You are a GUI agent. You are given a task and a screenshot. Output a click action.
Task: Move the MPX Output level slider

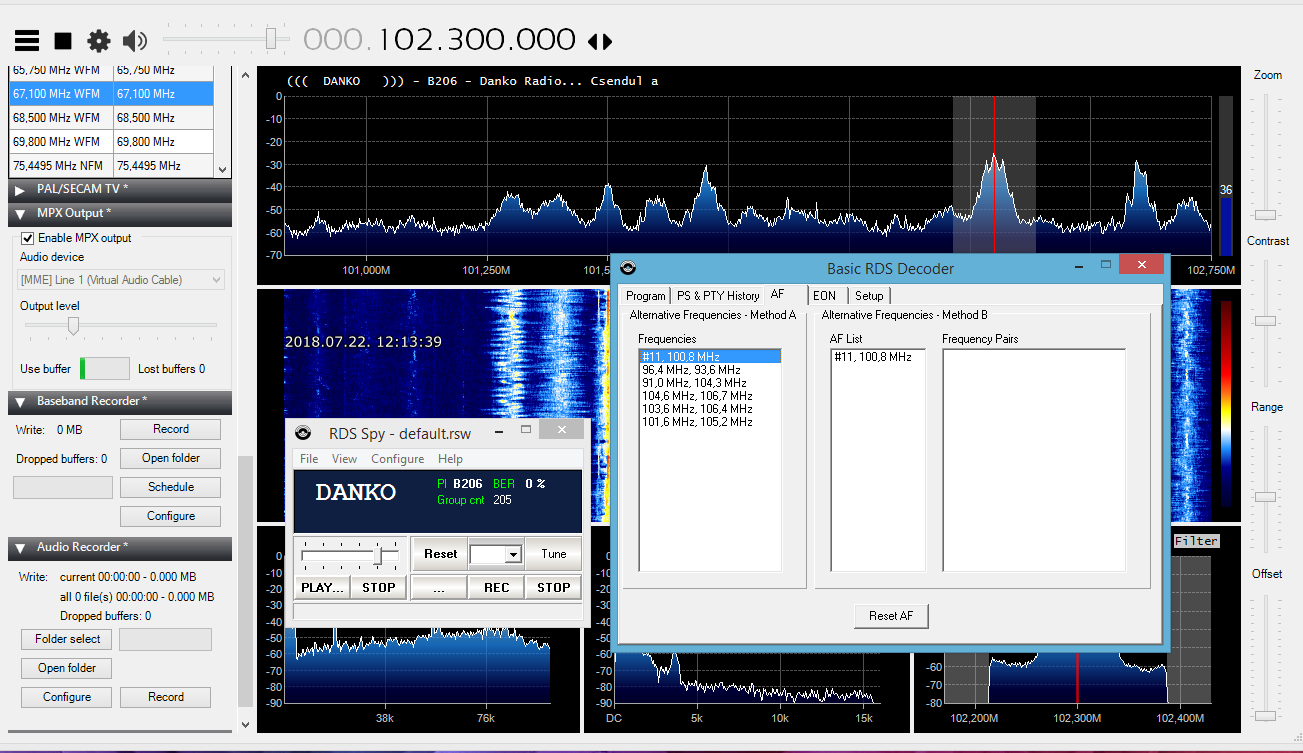coord(73,325)
